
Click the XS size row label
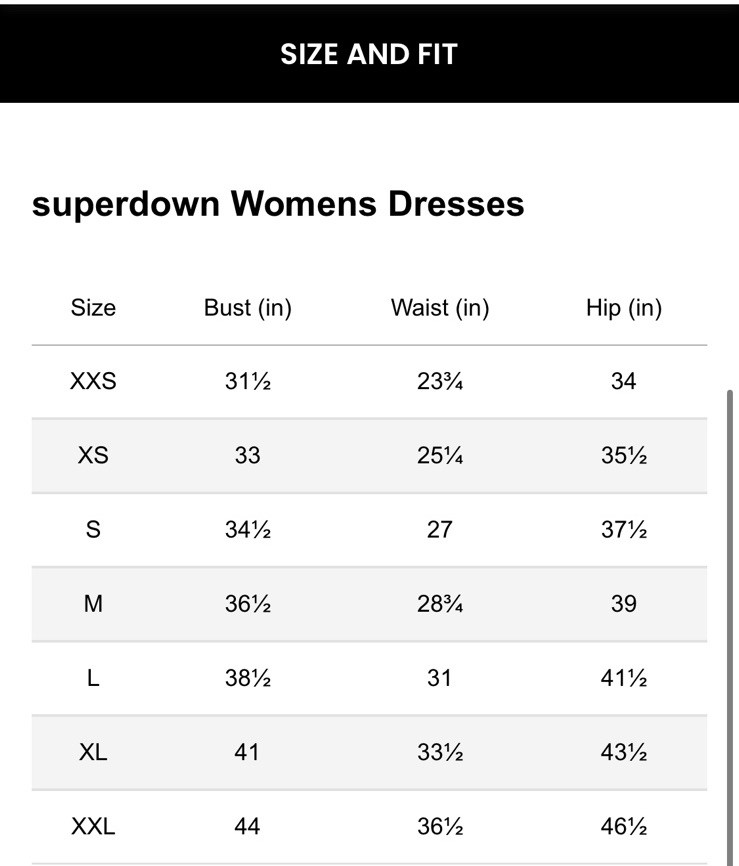(x=93, y=455)
